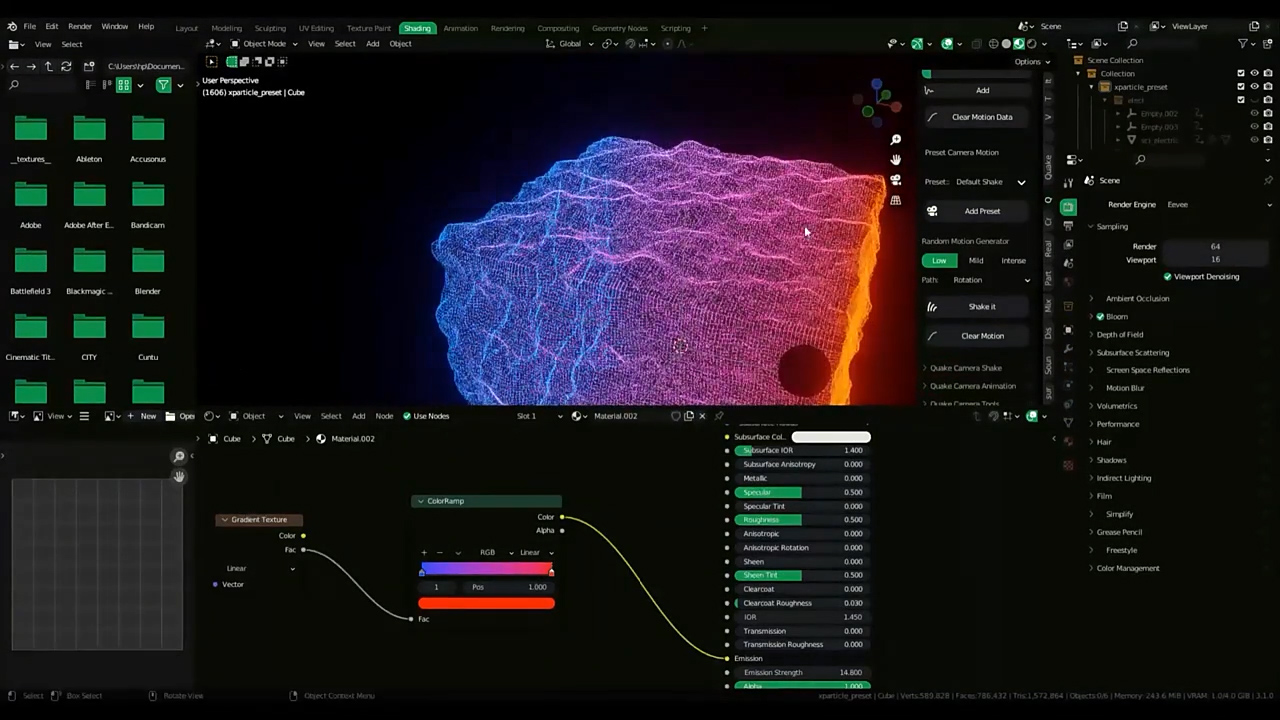Click the ColorRamp gradient bar
Image resolution: width=1280 pixels, height=720 pixels.
click(487, 569)
